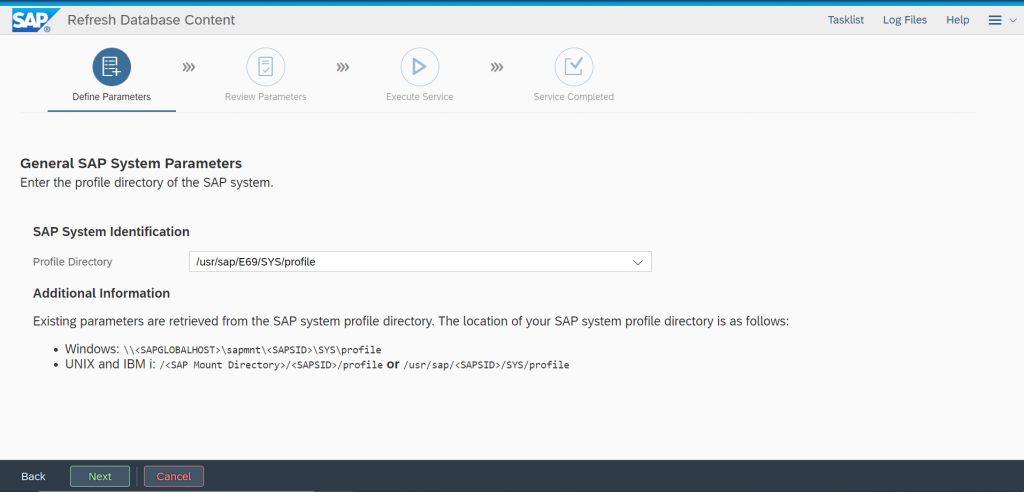Go to Service Completed step label
Image resolution: width=1024 pixels, height=492 pixels.
pyautogui.click(x=573, y=97)
